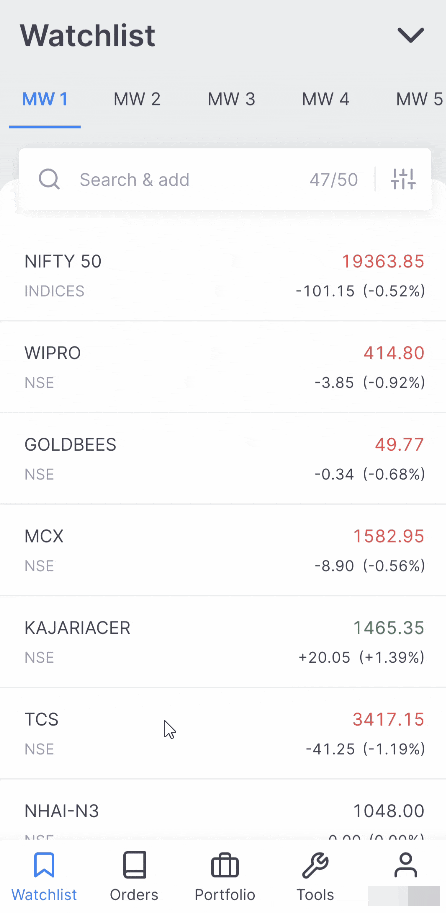The height and width of the screenshot is (913, 446).
Task: Open Portfolio via the briefcase icon
Action: 225,866
